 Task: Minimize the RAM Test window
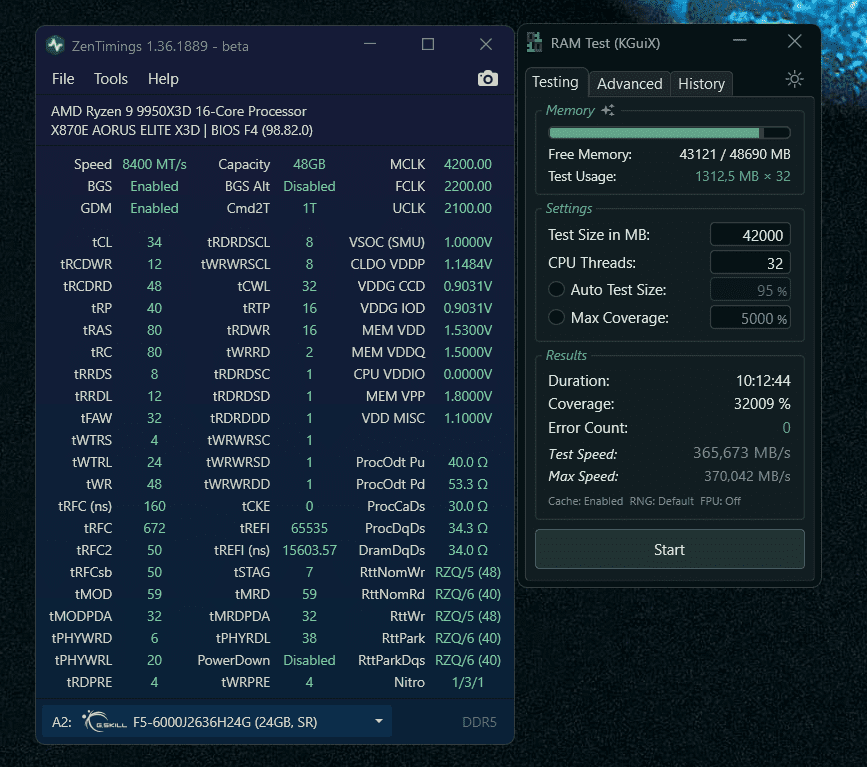tap(739, 41)
